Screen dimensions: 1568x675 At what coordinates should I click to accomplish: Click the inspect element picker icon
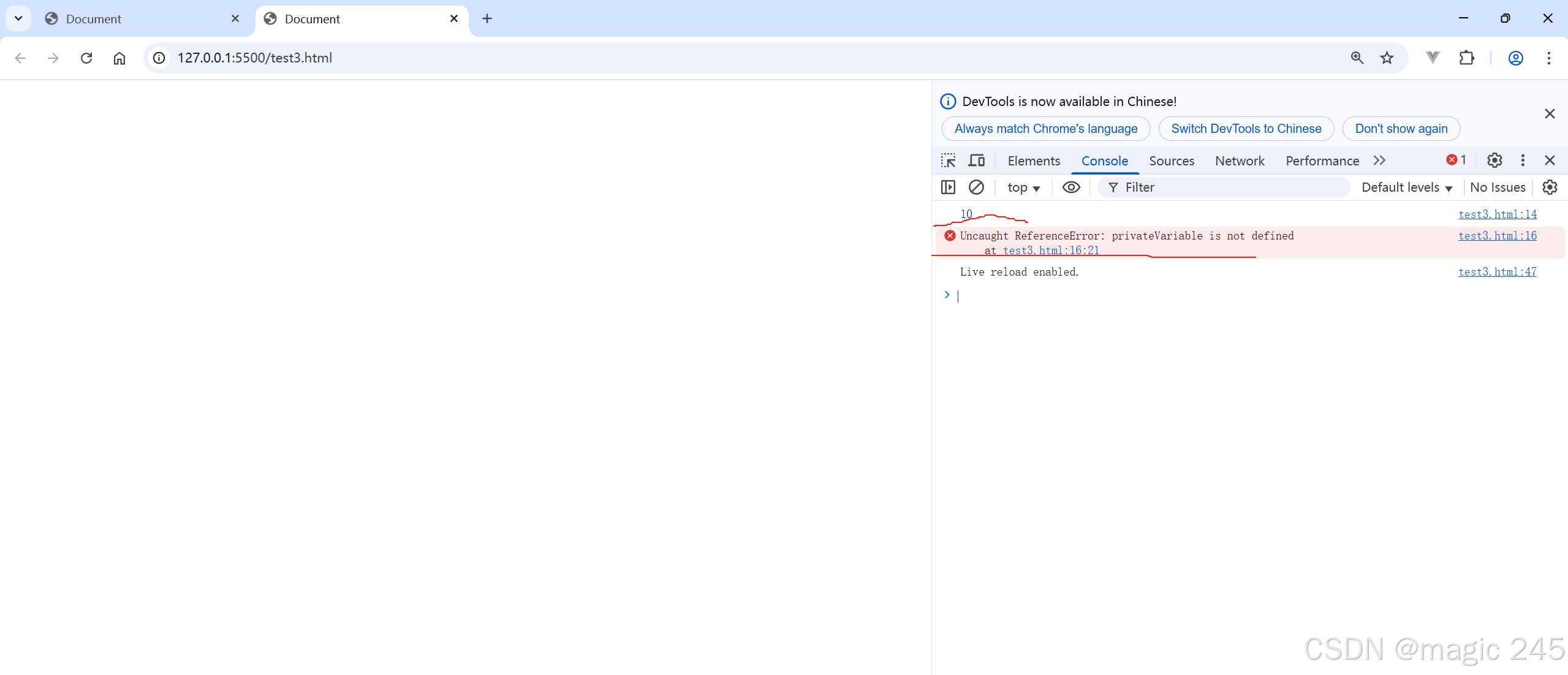pyautogui.click(x=948, y=160)
